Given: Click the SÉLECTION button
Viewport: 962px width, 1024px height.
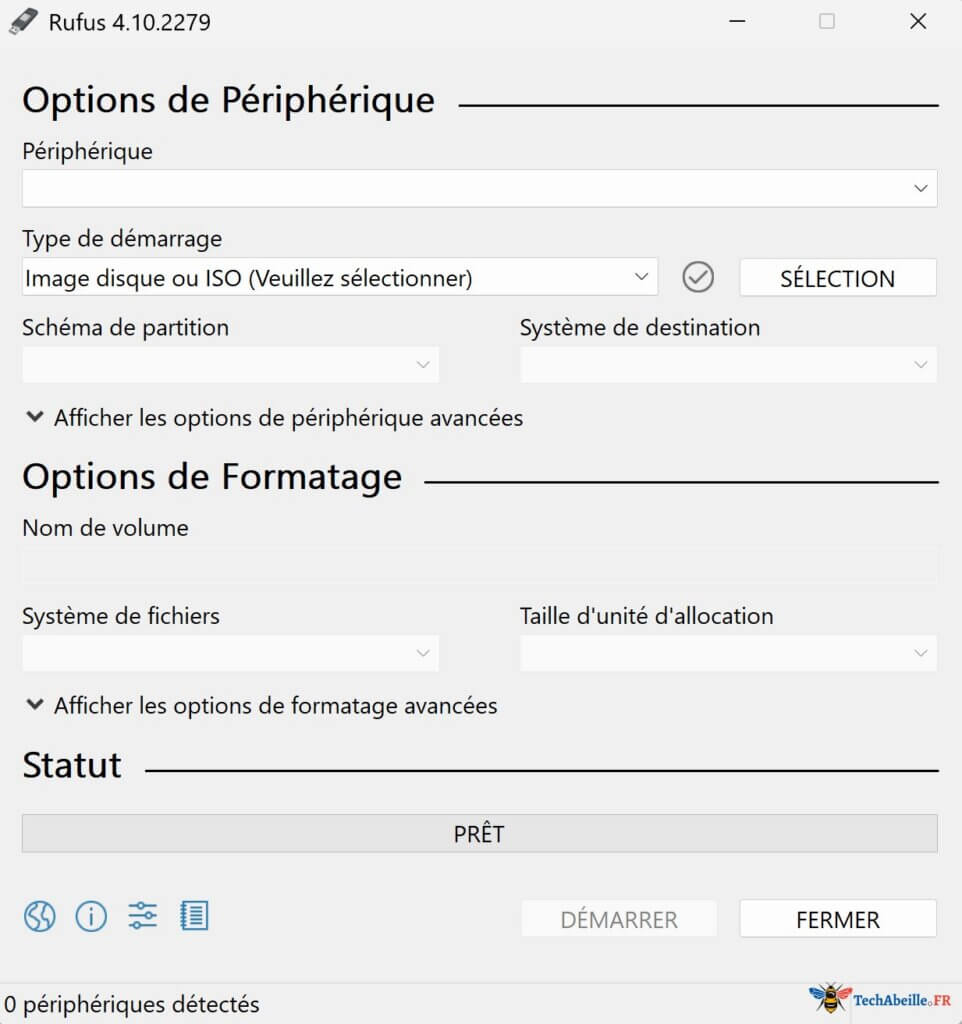Looking at the screenshot, I should (x=837, y=277).
